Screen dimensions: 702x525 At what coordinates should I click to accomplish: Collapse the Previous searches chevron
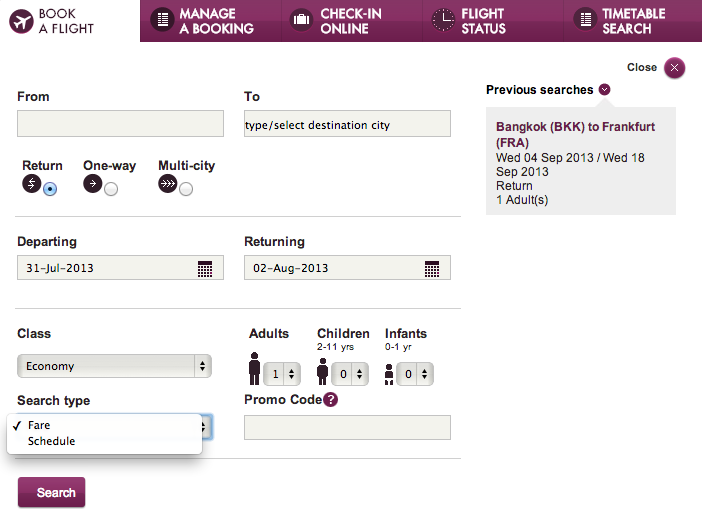[604, 90]
